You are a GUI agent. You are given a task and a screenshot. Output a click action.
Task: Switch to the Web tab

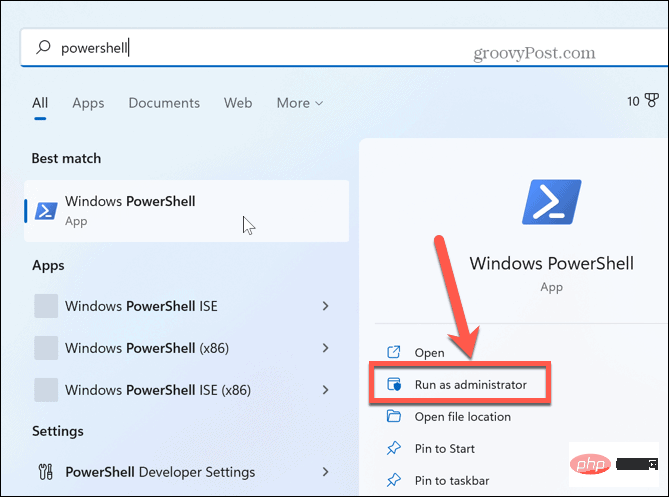[x=238, y=103]
